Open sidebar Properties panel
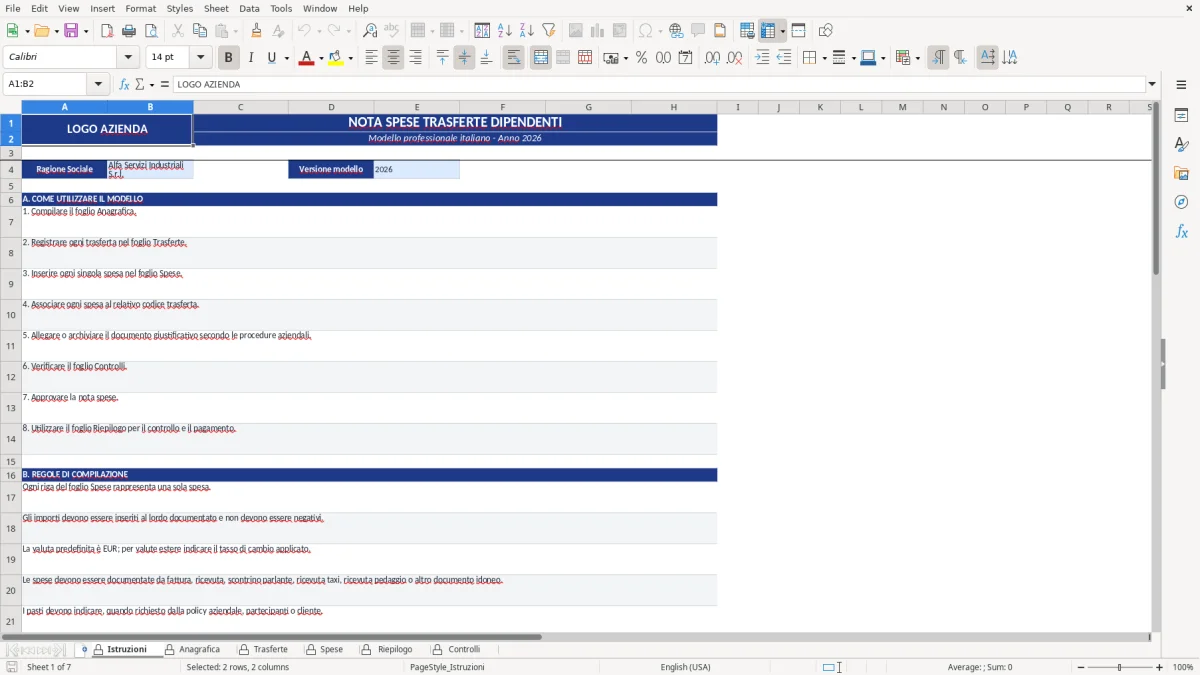Image resolution: width=1200 pixels, height=675 pixels. coord(1181,116)
